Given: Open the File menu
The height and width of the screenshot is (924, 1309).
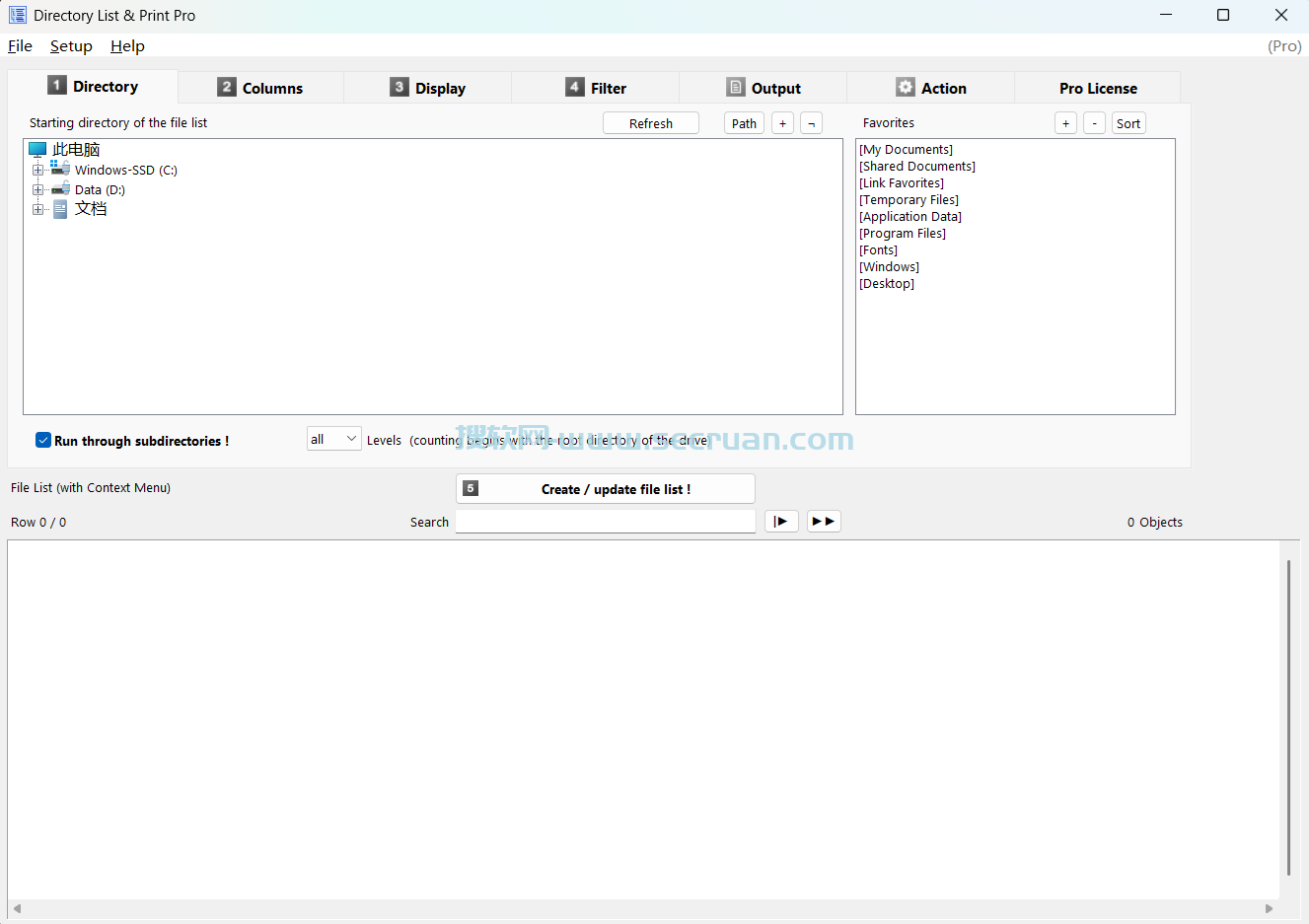Looking at the screenshot, I should click(x=20, y=45).
